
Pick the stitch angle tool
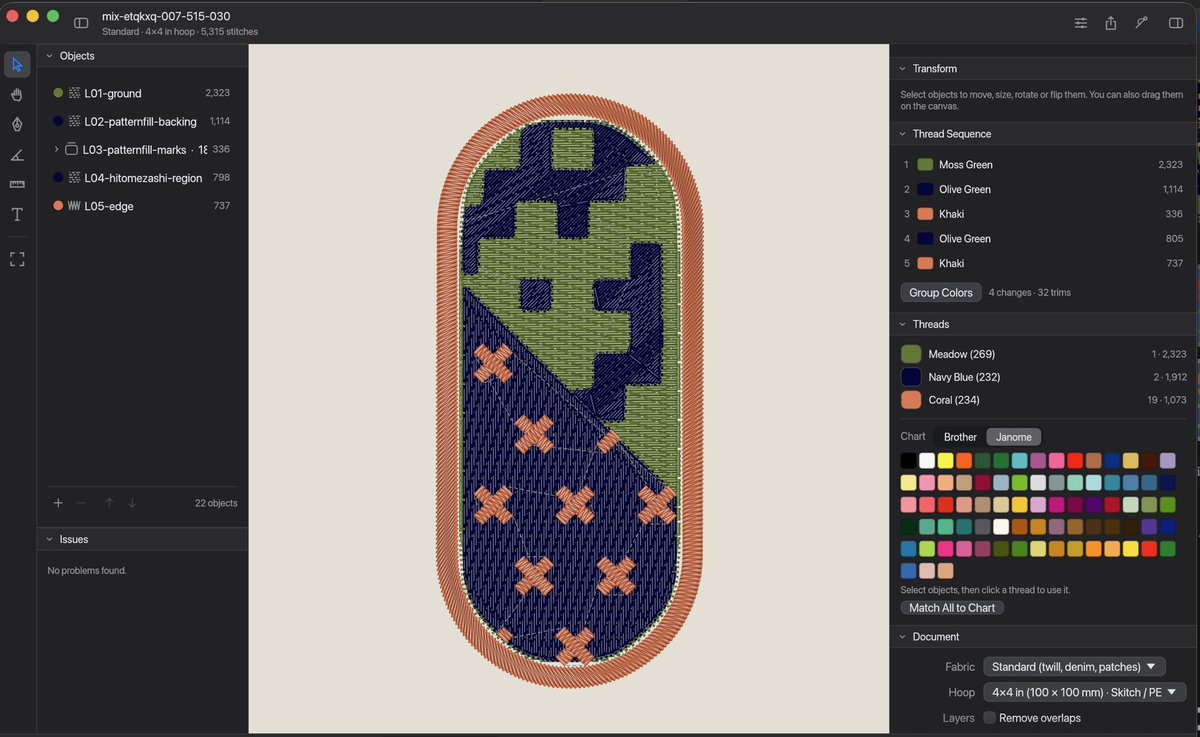17,155
